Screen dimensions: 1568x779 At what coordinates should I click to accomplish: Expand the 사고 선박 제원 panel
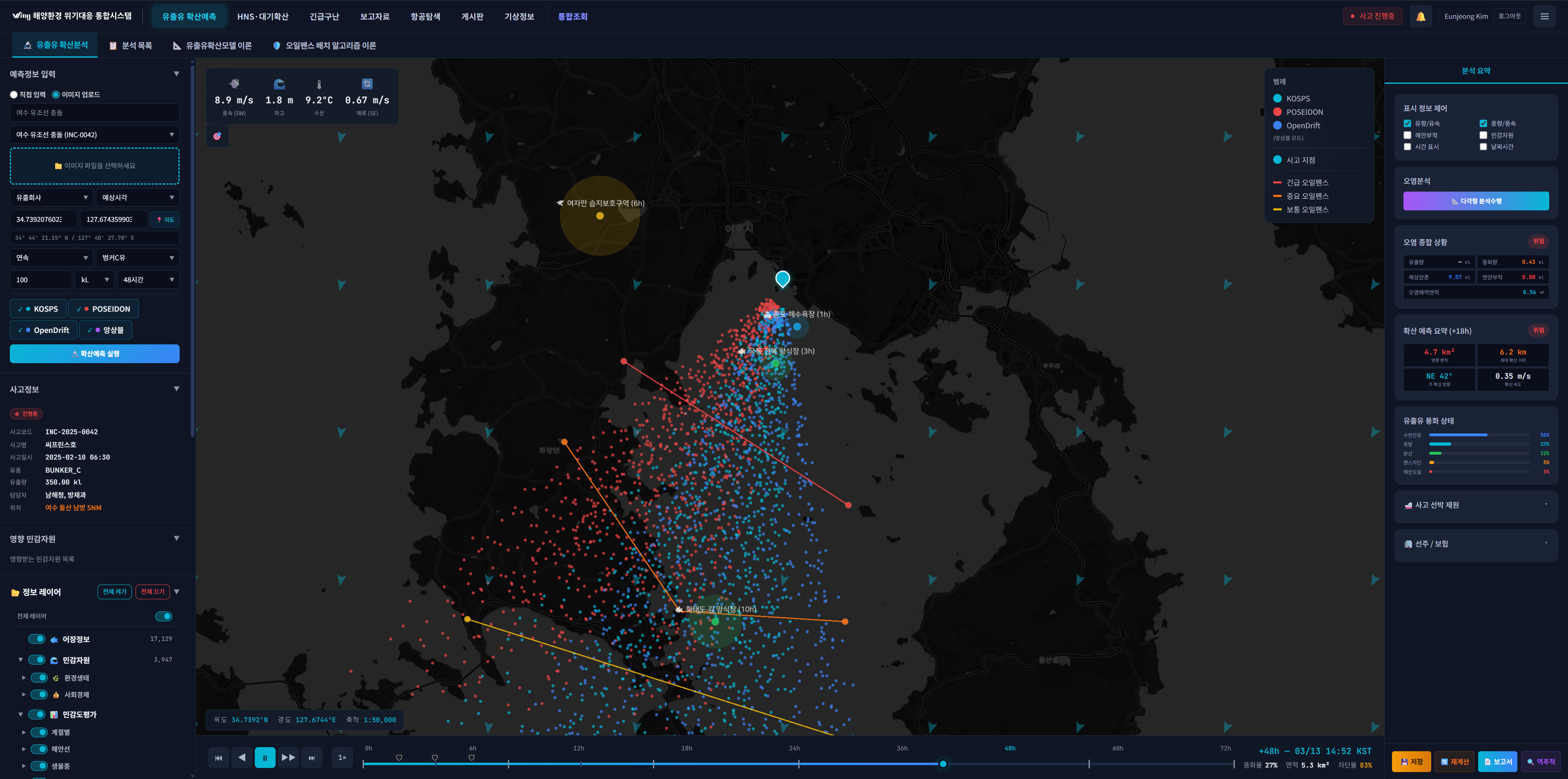[x=1475, y=505]
